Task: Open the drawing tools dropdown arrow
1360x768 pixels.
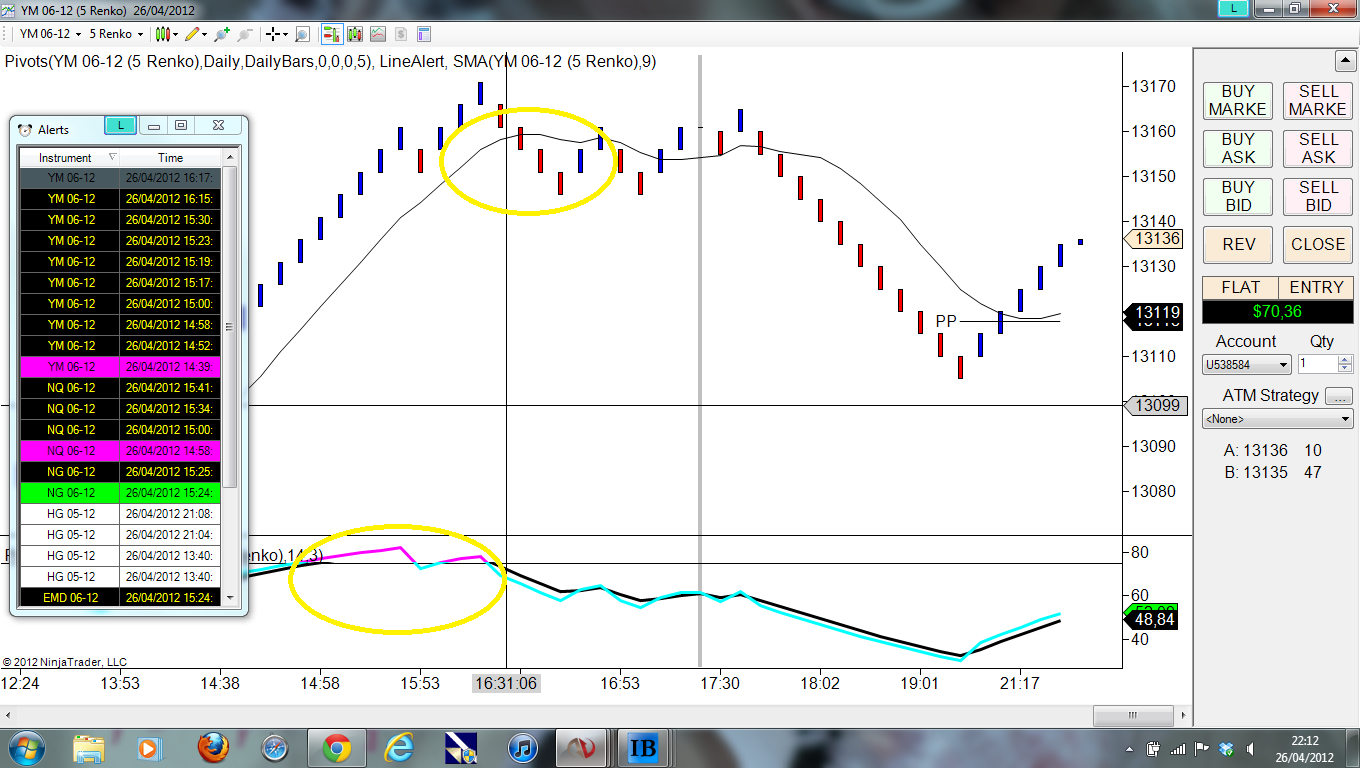Action: 206,34
